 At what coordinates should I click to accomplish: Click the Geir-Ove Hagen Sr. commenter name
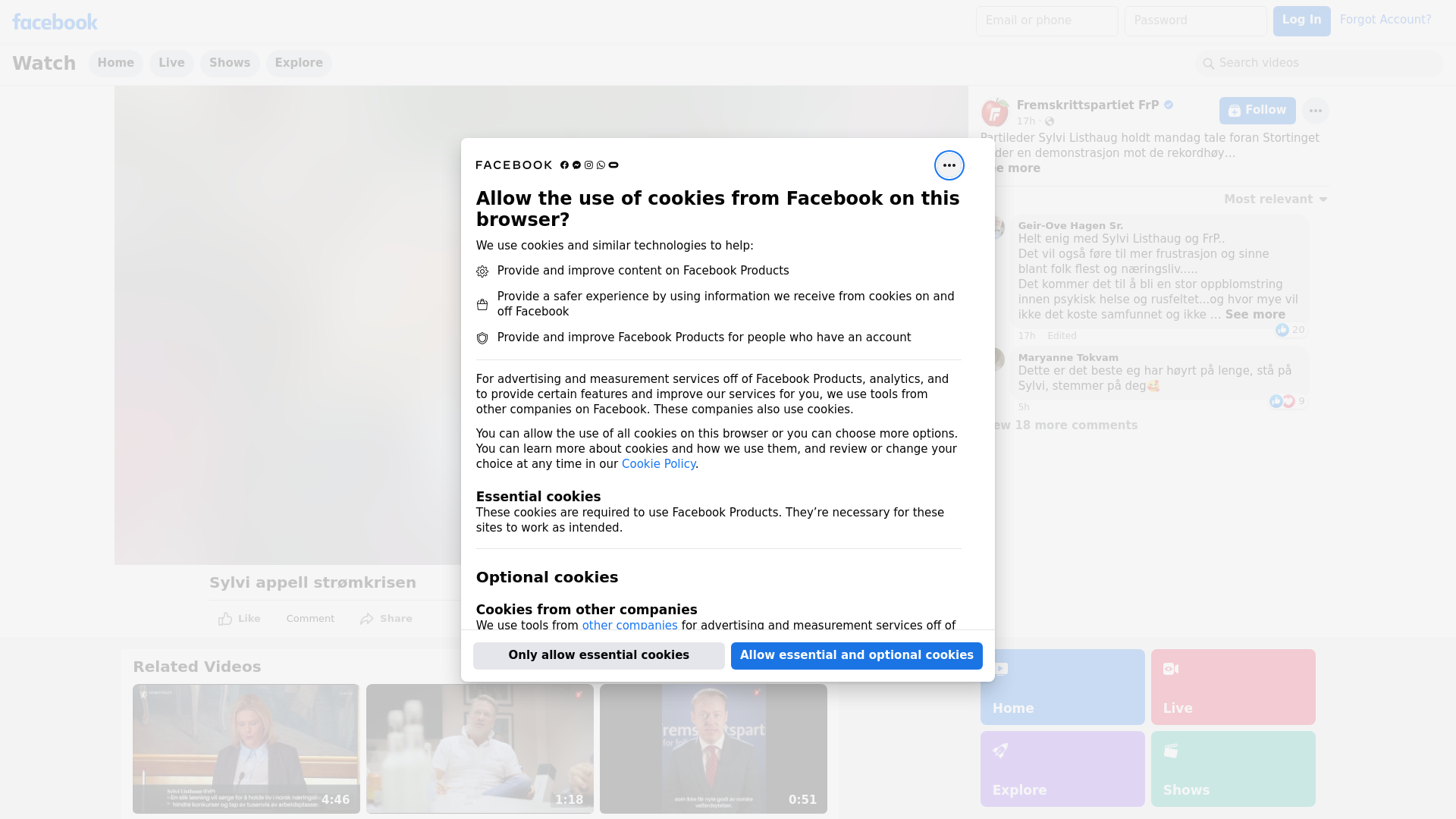pyautogui.click(x=1070, y=226)
